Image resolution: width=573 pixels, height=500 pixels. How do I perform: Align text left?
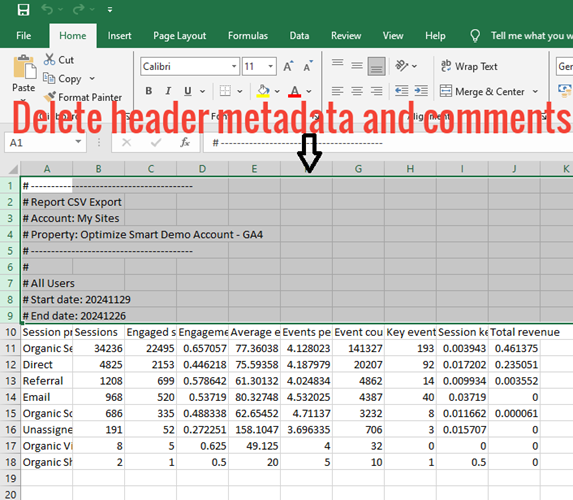tap(337, 91)
